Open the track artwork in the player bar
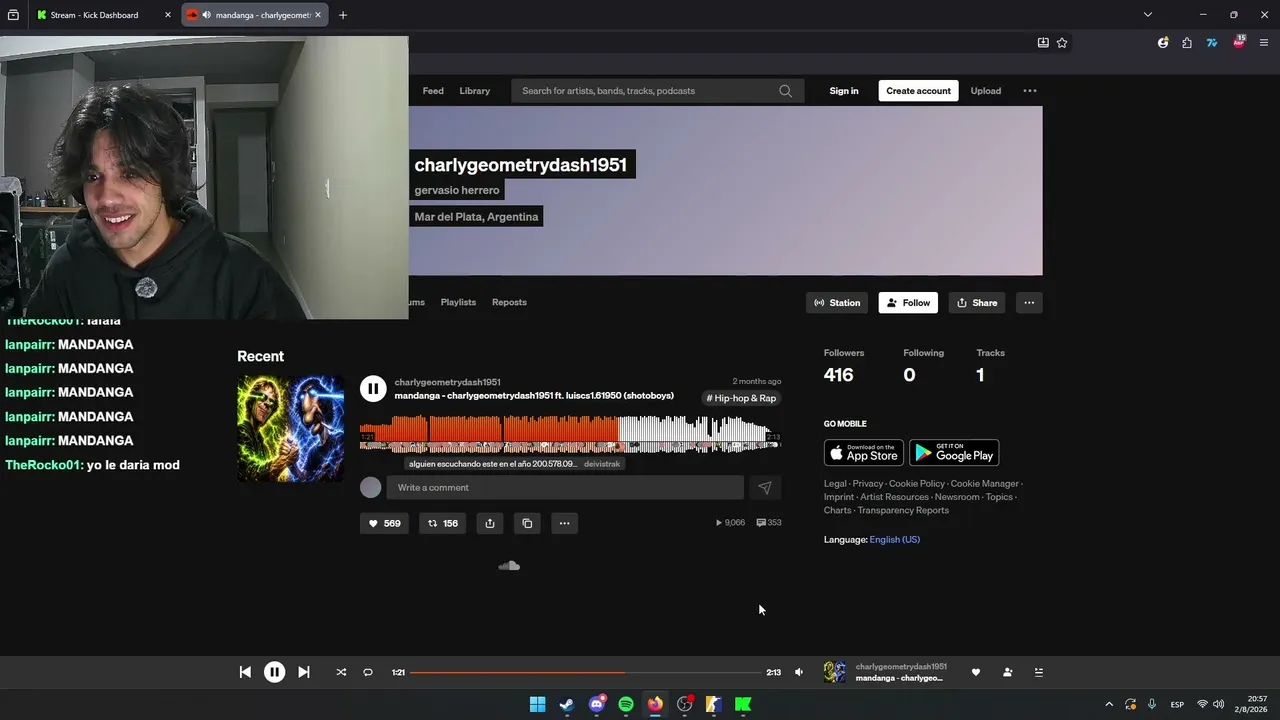The width and height of the screenshot is (1280, 720). [x=834, y=672]
